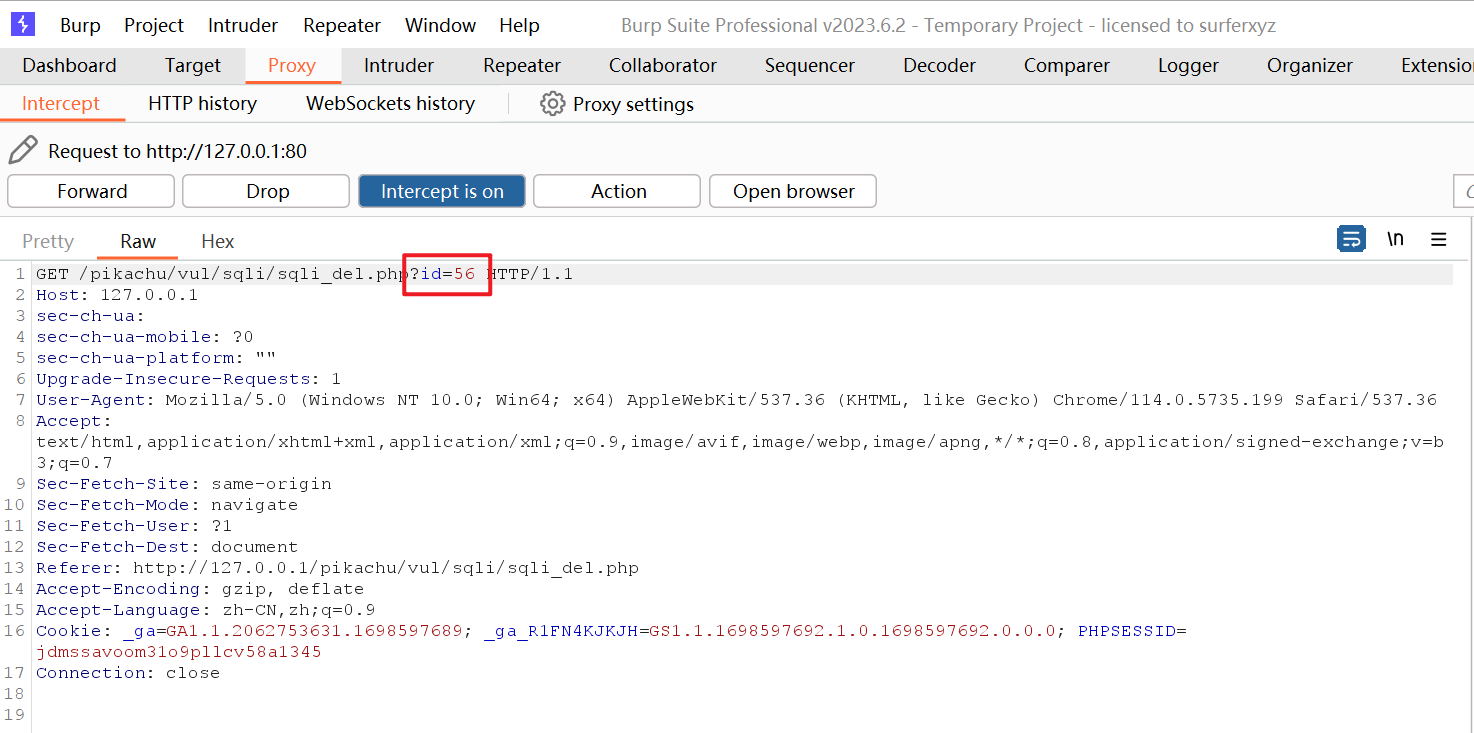Click the id=56 parameter in request line
The image size is (1474, 733).
pyautogui.click(x=447, y=274)
